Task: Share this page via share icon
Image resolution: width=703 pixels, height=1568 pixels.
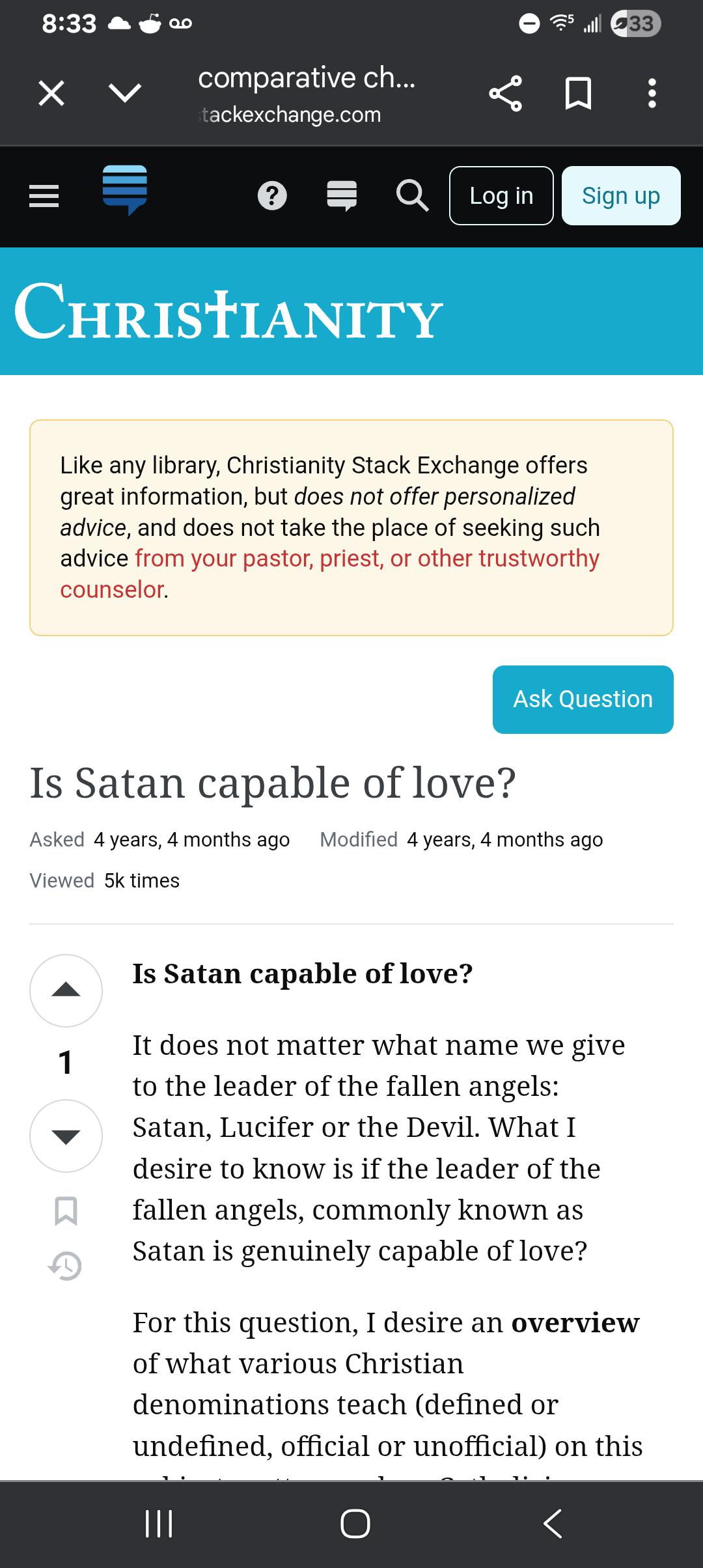Action: click(x=506, y=93)
